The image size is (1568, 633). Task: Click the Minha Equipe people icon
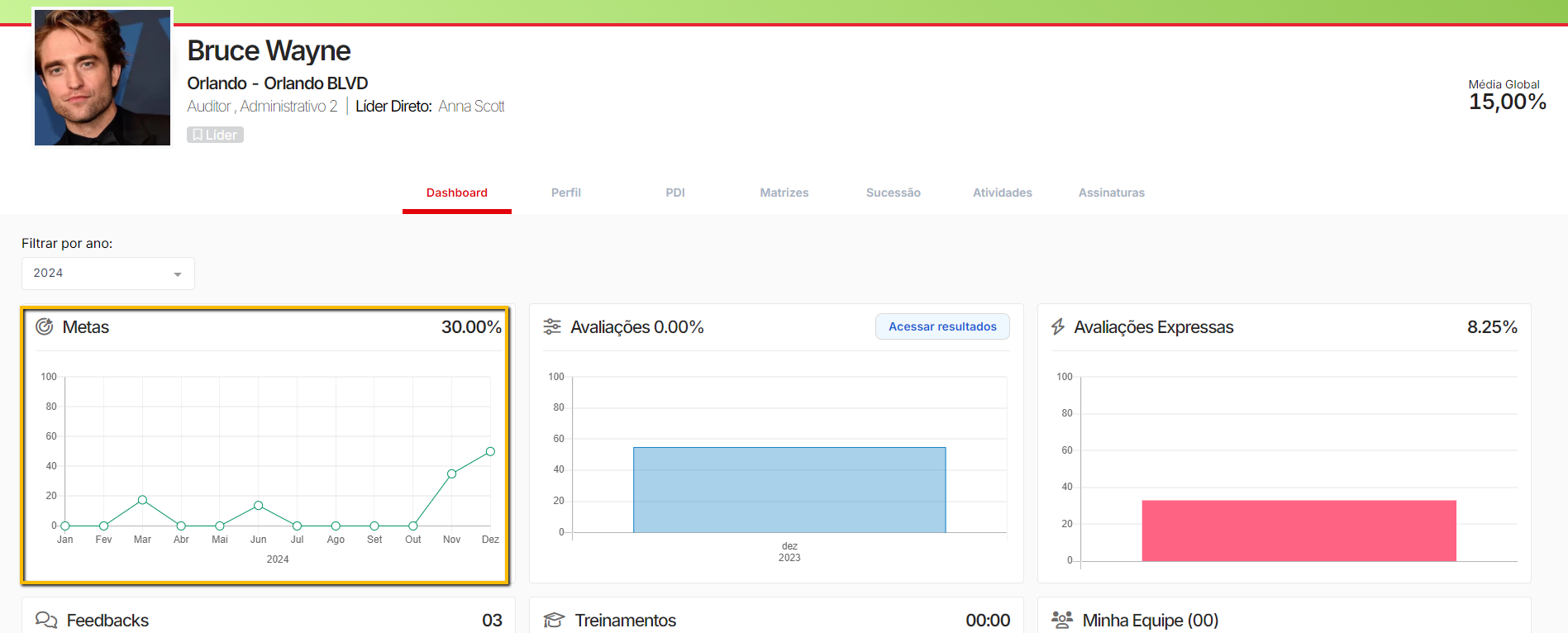click(x=1062, y=620)
